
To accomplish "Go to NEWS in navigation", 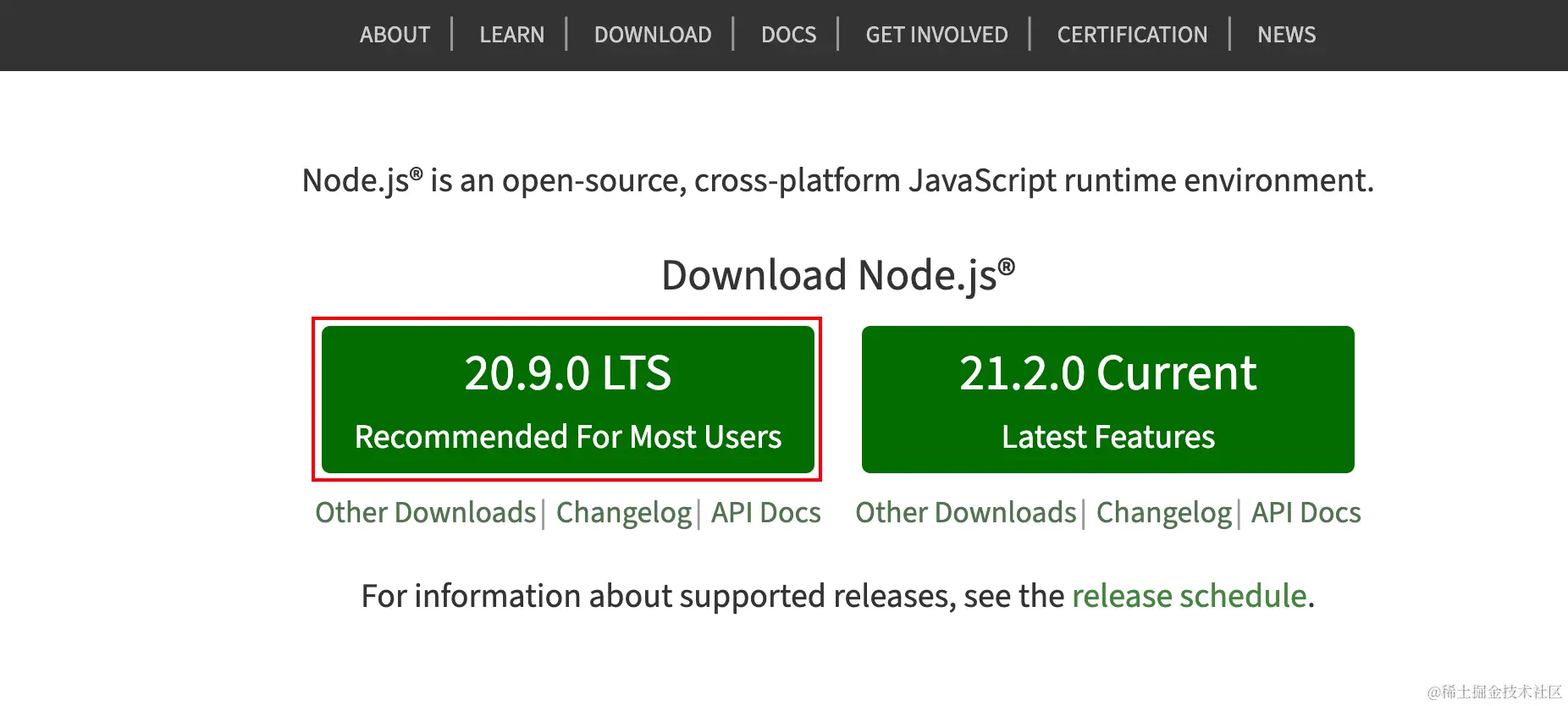I will point(1286,35).
